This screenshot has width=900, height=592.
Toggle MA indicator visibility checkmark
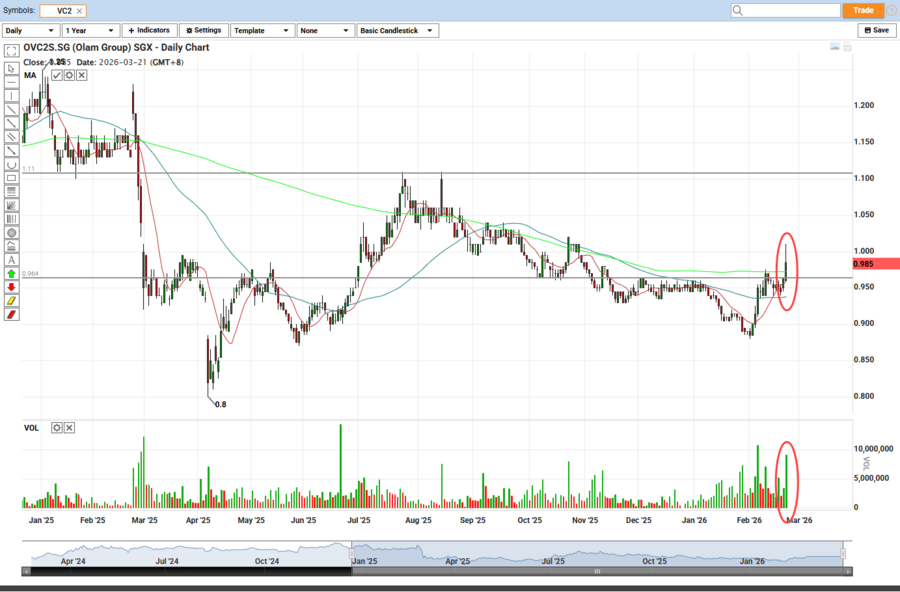coord(57,75)
